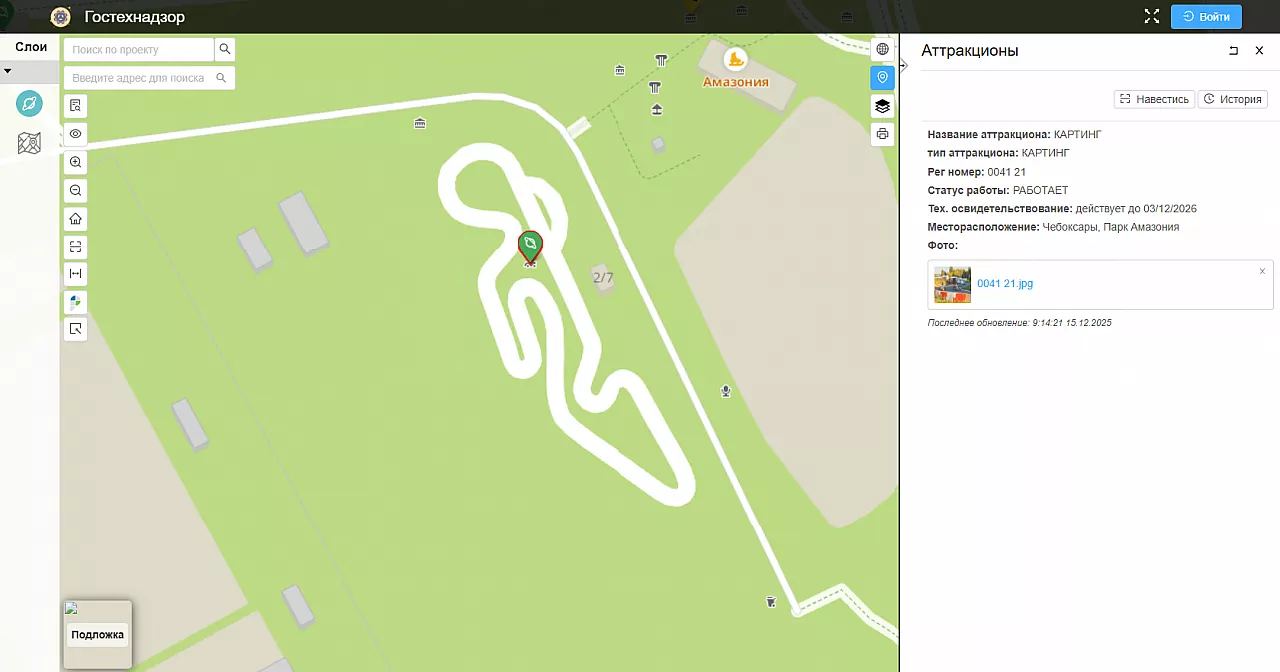Select the folded map layer item

tap(30, 144)
